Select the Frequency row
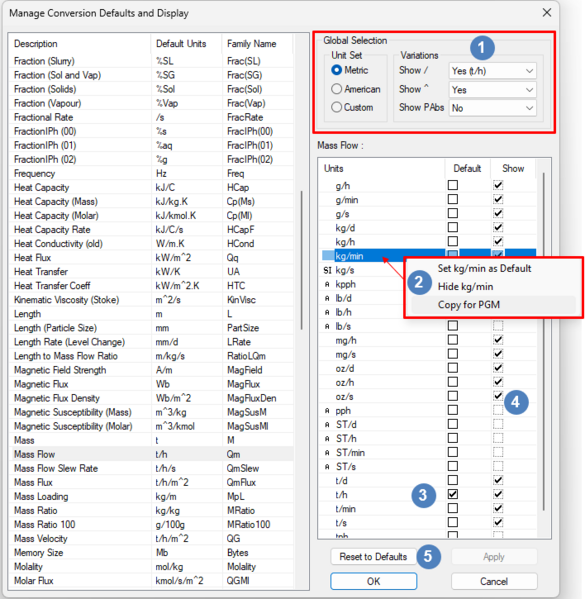This screenshot has height=599, width=585. point(152,173)
